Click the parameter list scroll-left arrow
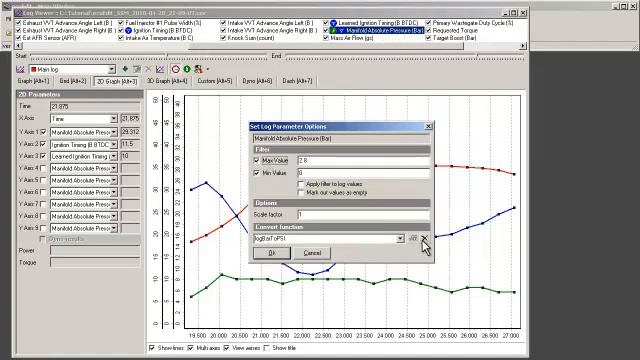640x360 pixels. (18, 46)
